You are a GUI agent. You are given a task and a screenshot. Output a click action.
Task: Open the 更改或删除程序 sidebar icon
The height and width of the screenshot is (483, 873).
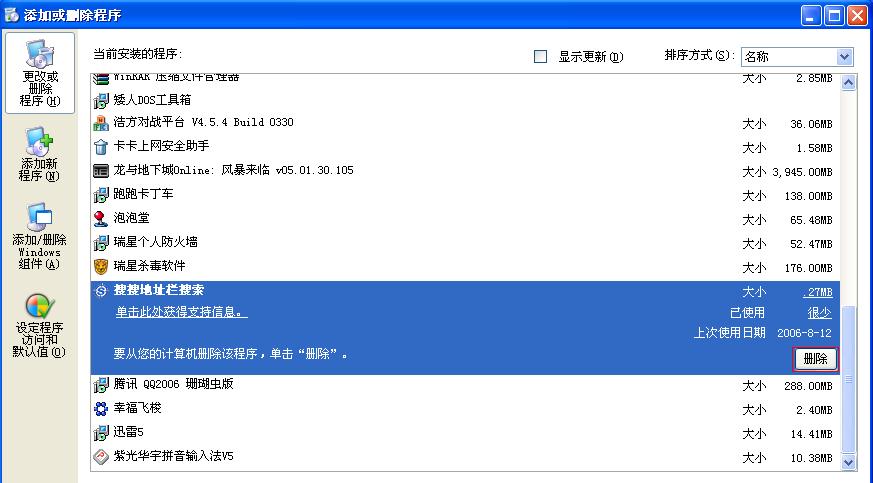point(40,73)
